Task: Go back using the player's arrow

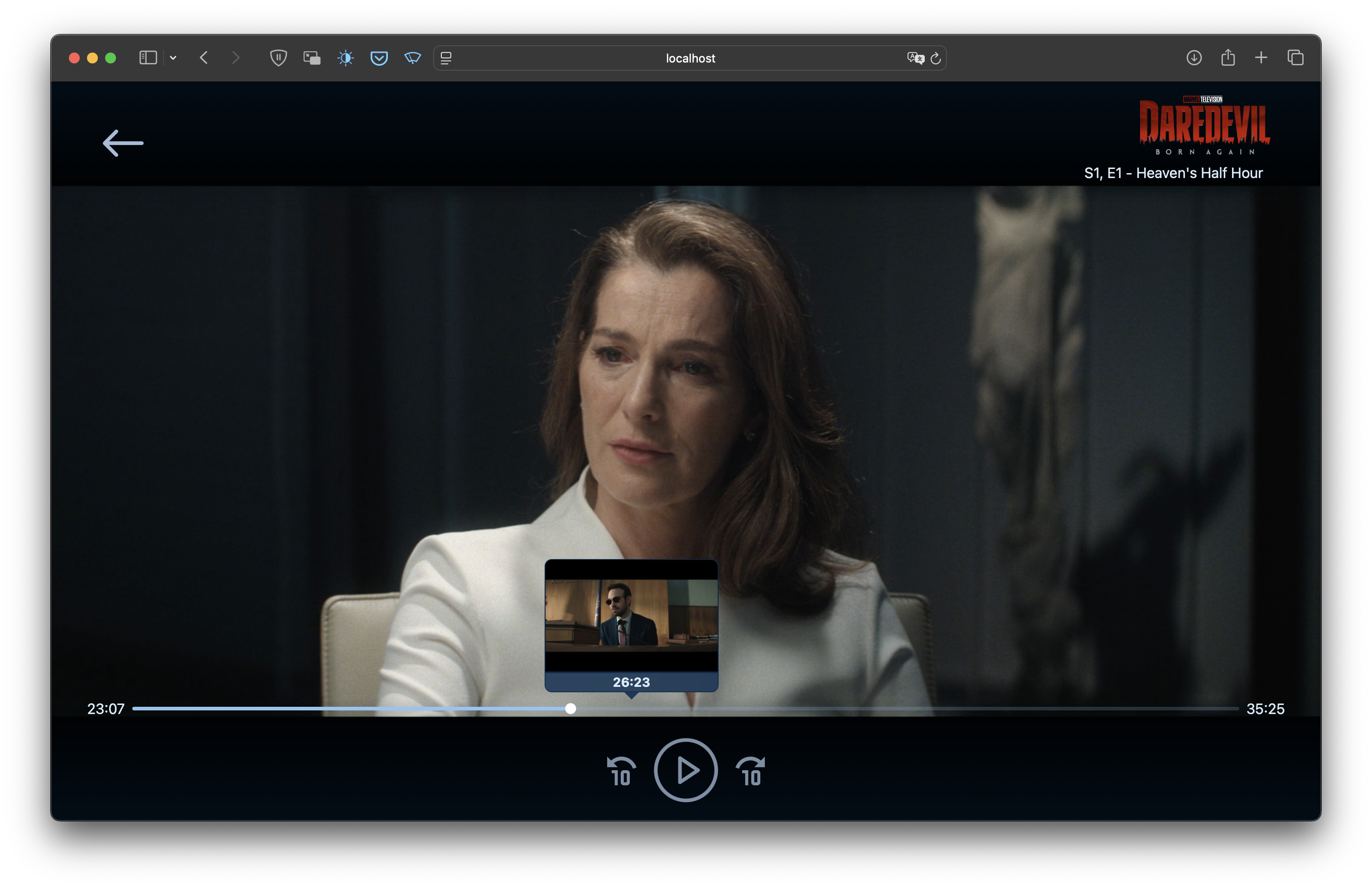Action: coord(123,143)
